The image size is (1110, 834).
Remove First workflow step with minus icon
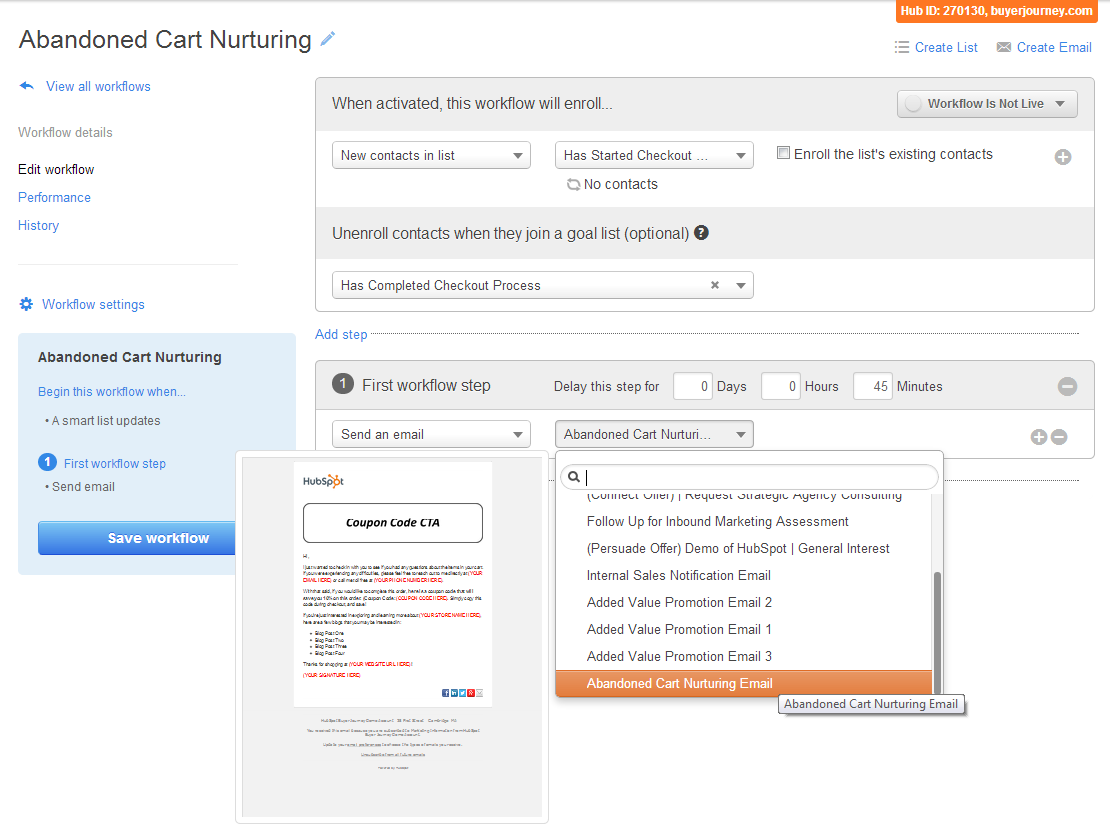(1068, 386)
